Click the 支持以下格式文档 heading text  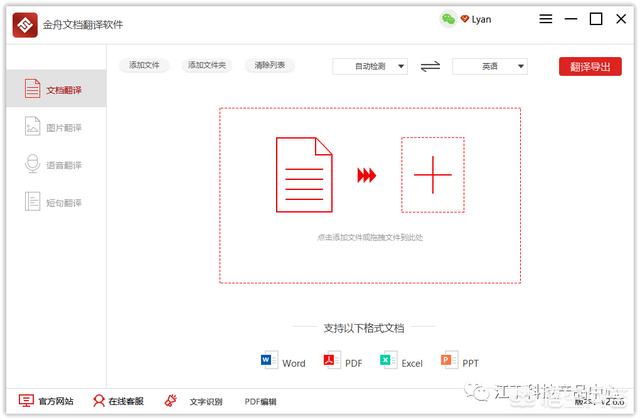(364, 328)
